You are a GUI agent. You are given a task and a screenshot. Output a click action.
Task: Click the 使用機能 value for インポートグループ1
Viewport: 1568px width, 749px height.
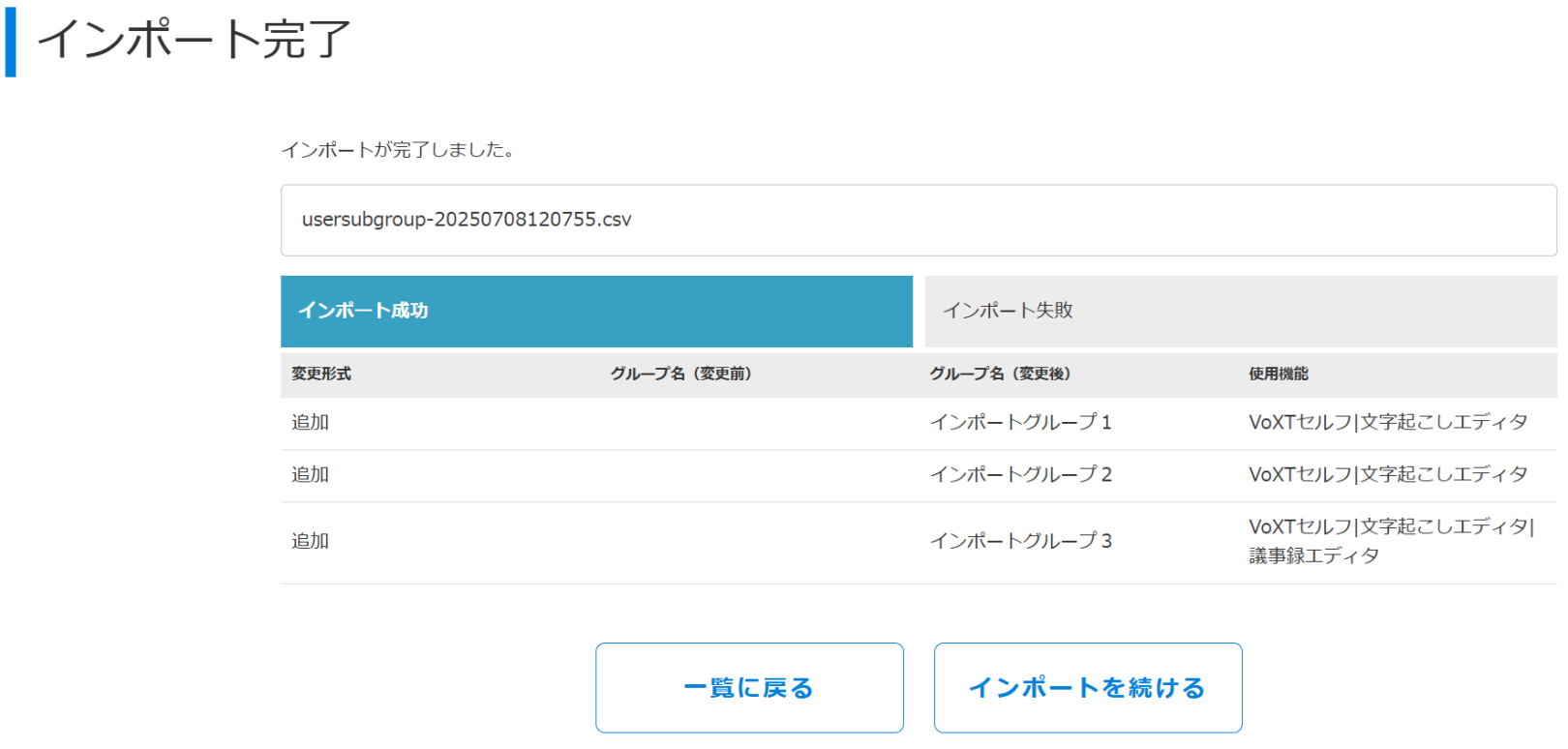[1387, 423]
